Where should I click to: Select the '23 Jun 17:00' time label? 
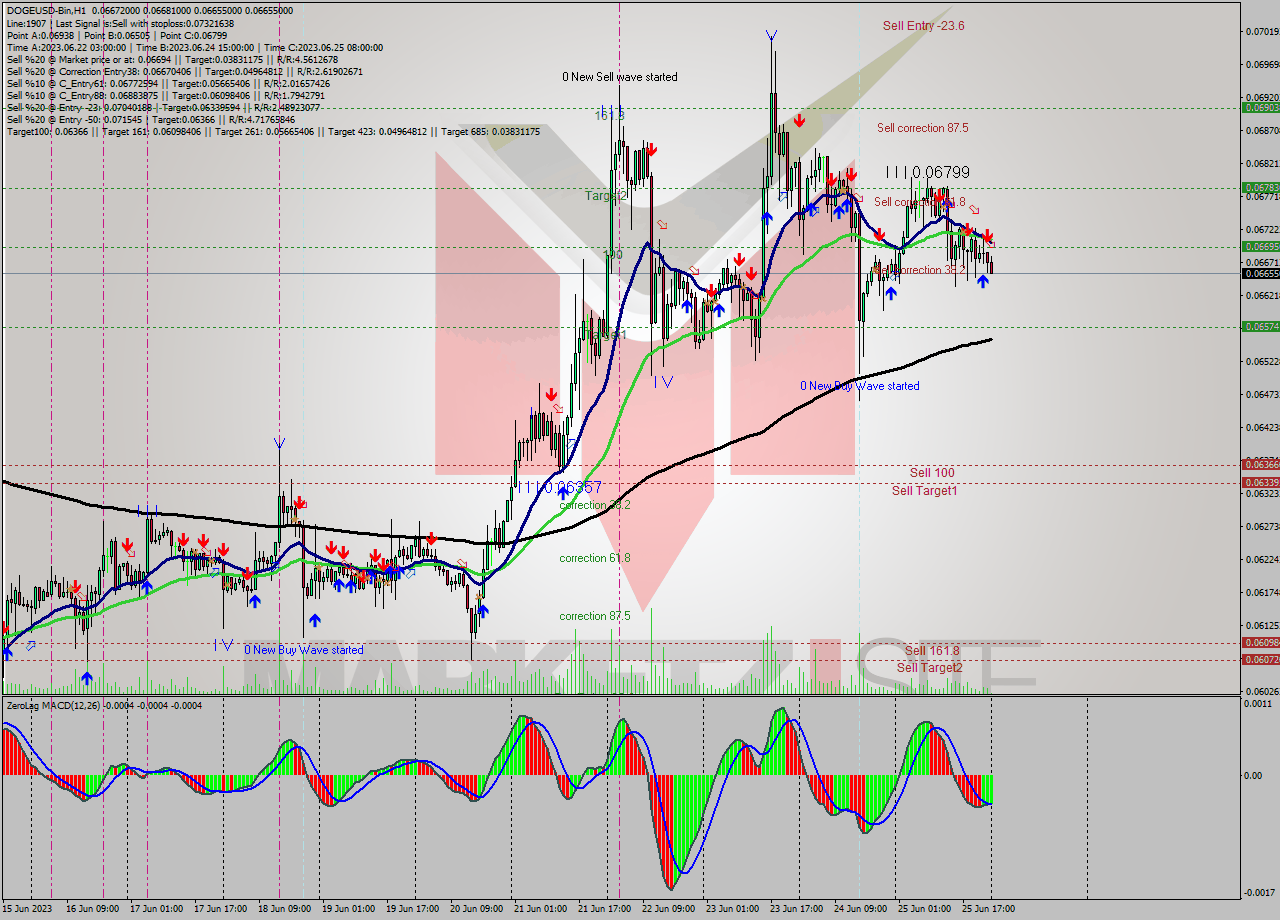point(797,909)
